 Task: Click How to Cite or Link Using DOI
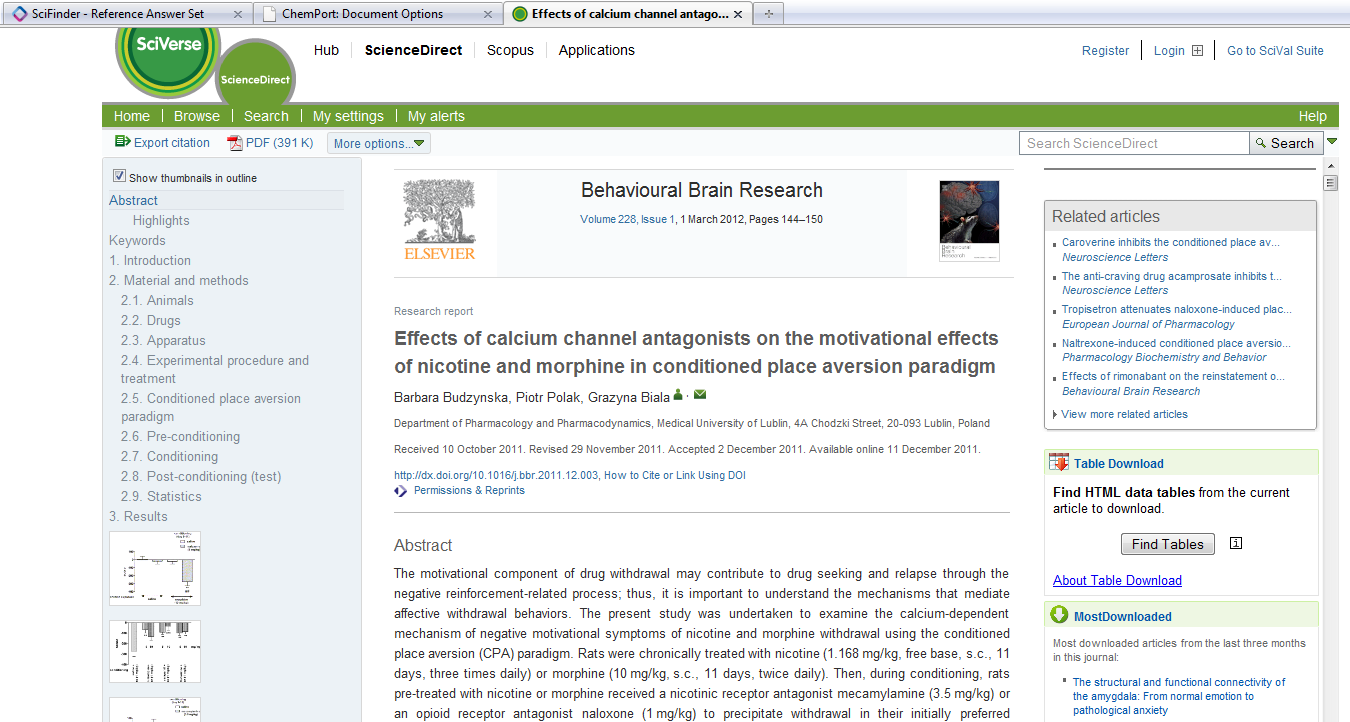(x=675, y=475)
